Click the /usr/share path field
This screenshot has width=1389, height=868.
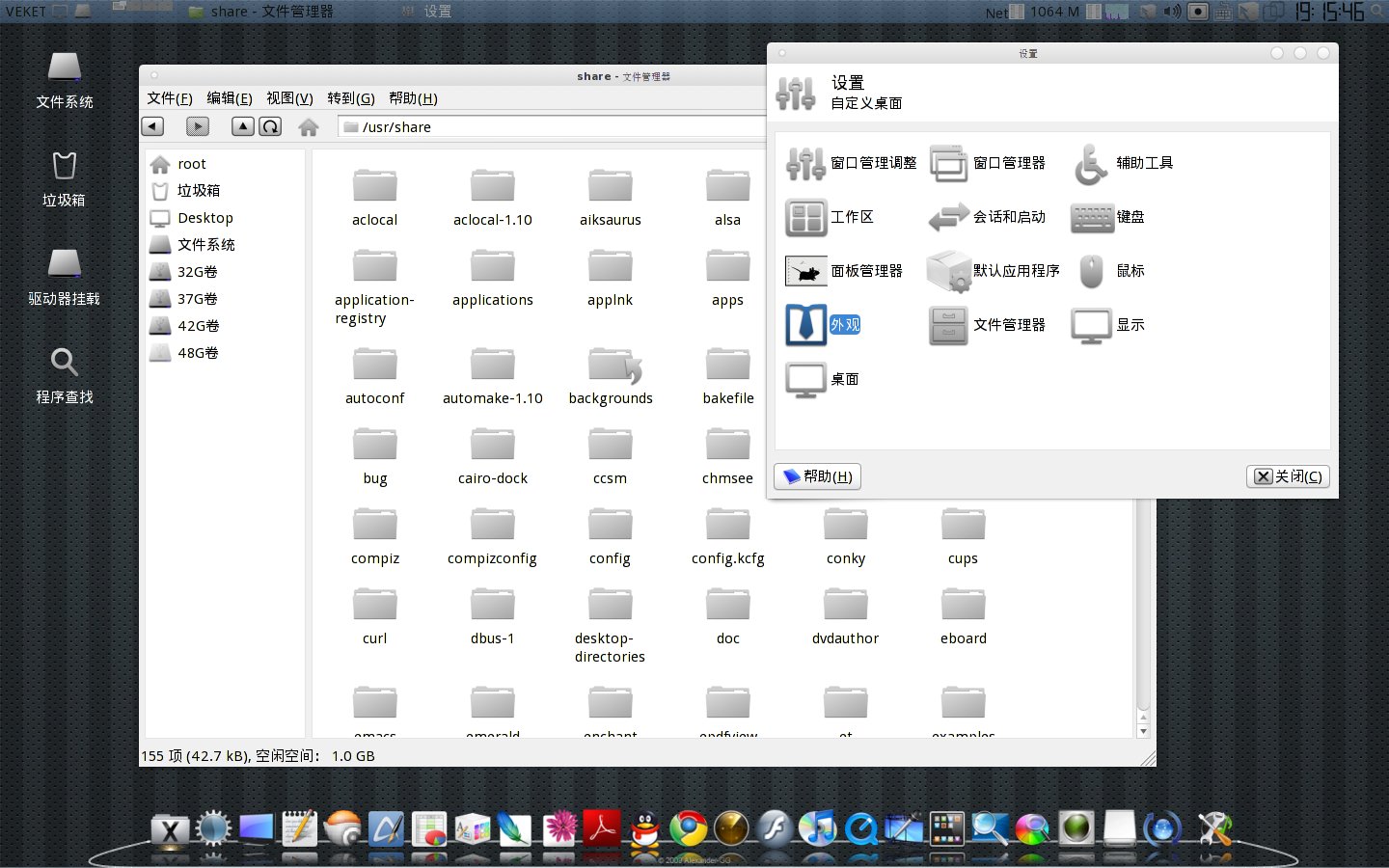click(x=552, y=126)
